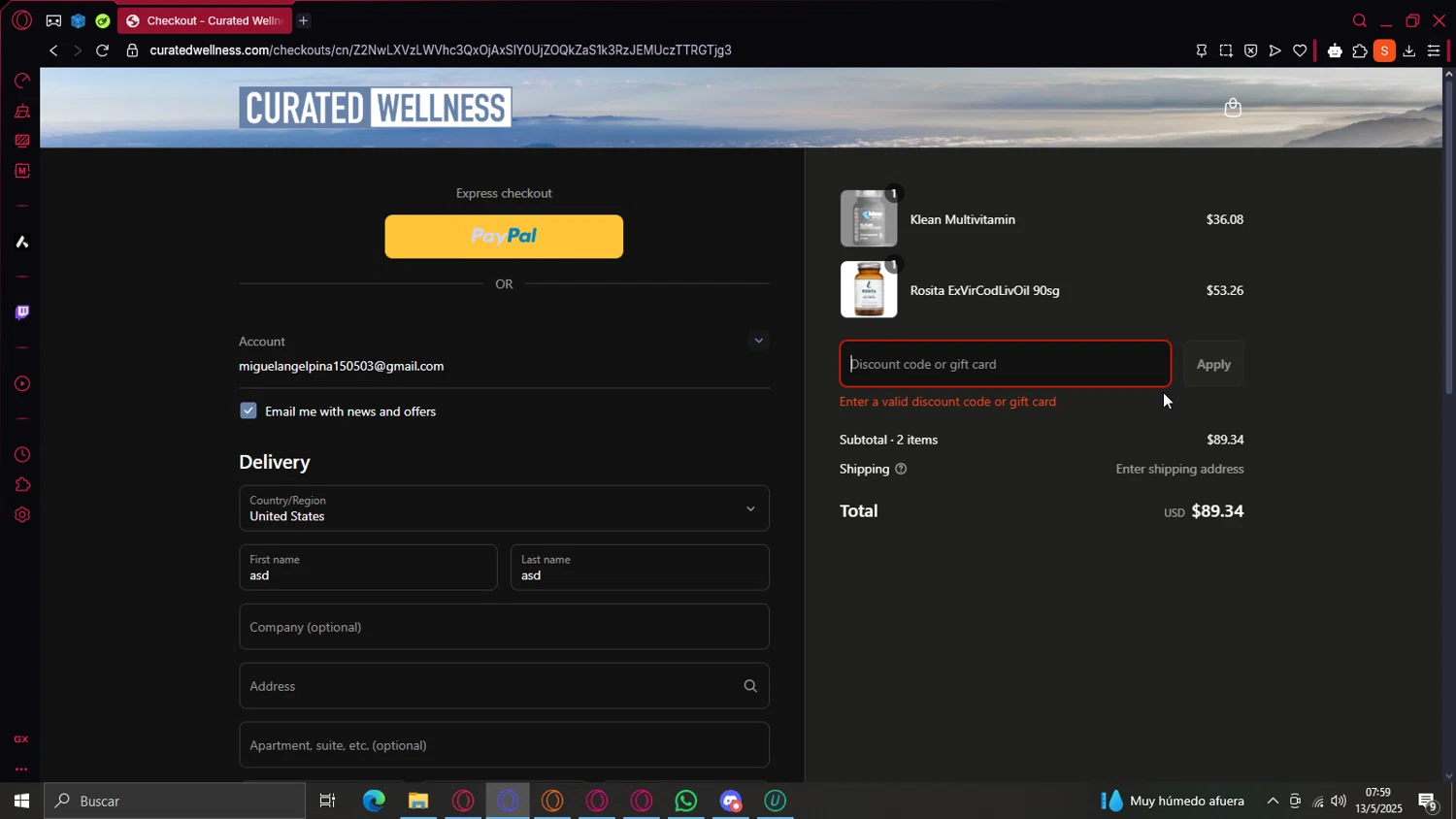Screen dimensions: 1456x819
Task: Click the Company (optional) field
Action: coord(504,627)
